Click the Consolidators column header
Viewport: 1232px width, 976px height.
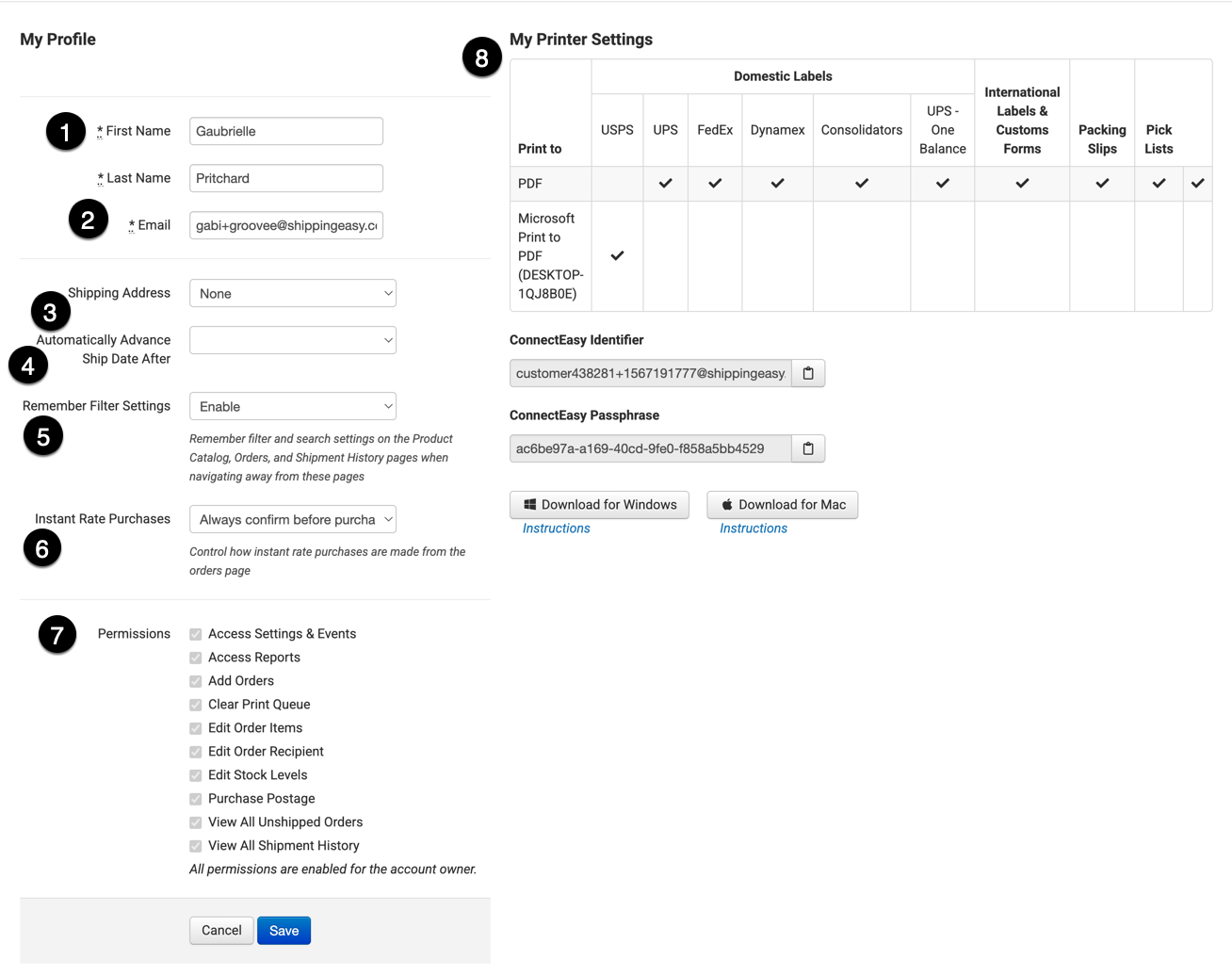[x=862, y=130]
